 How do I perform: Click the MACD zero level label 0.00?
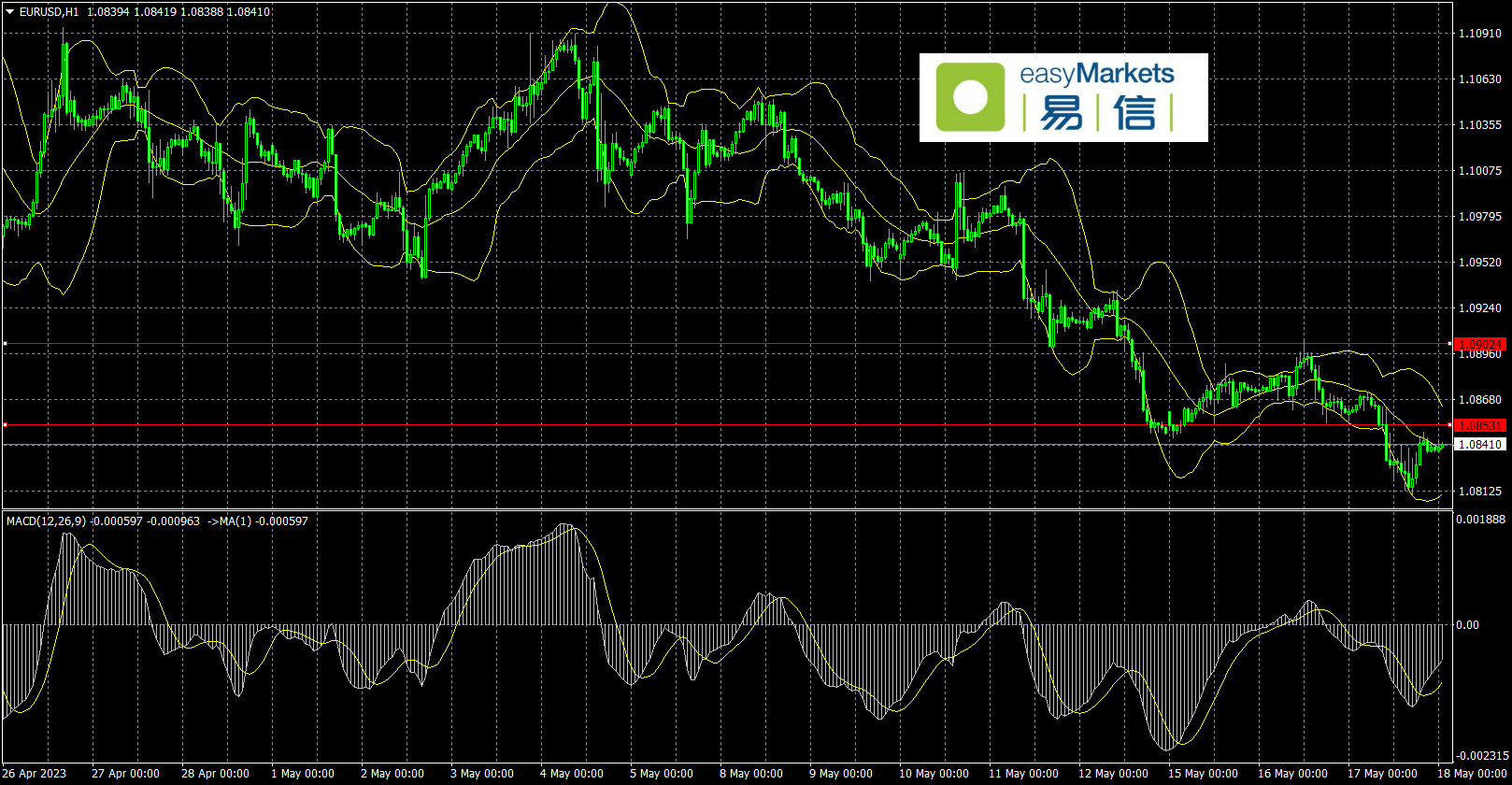pyautogui.click(x=1468, y=625)
